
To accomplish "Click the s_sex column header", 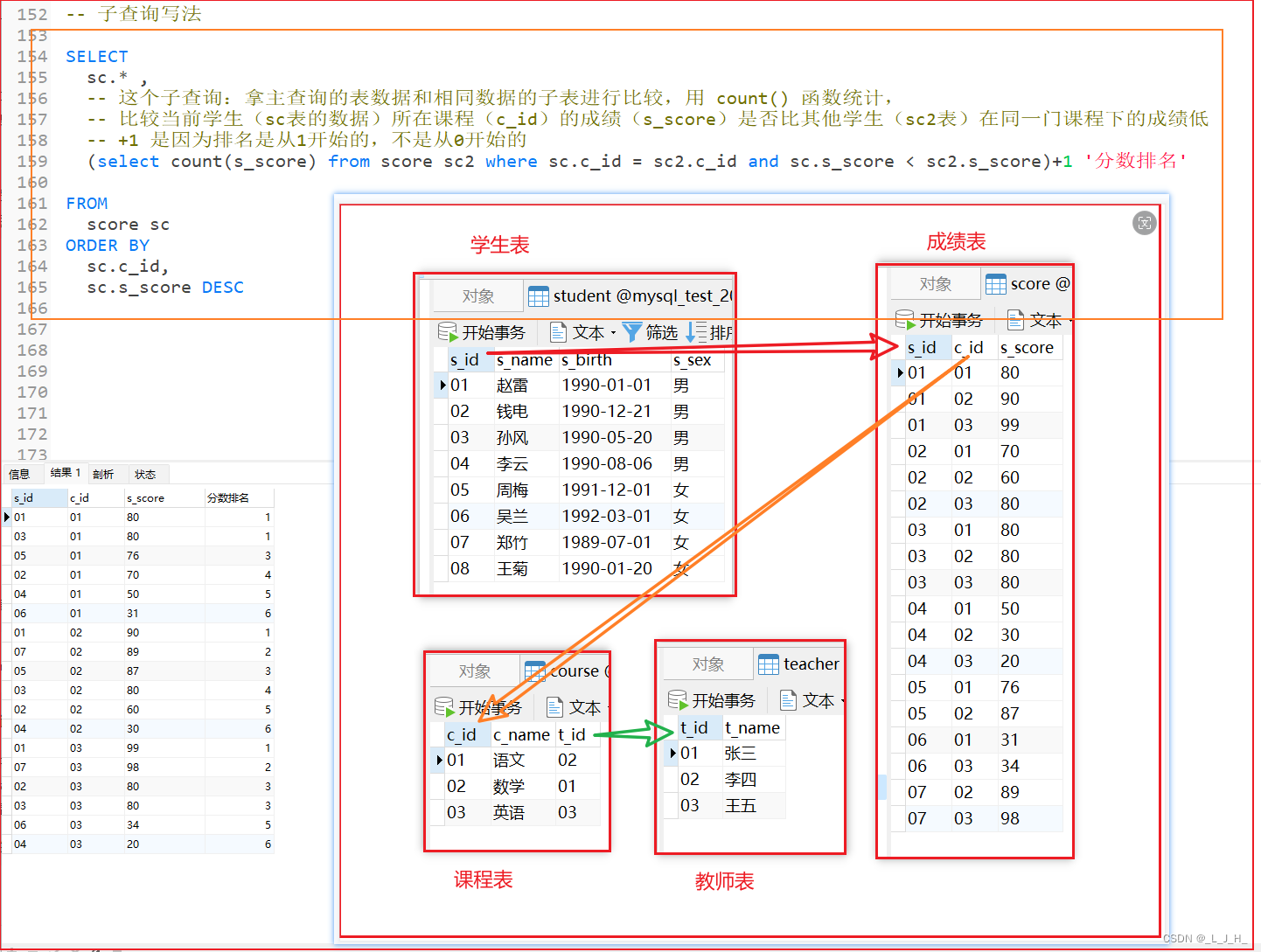I will [697, 360].
